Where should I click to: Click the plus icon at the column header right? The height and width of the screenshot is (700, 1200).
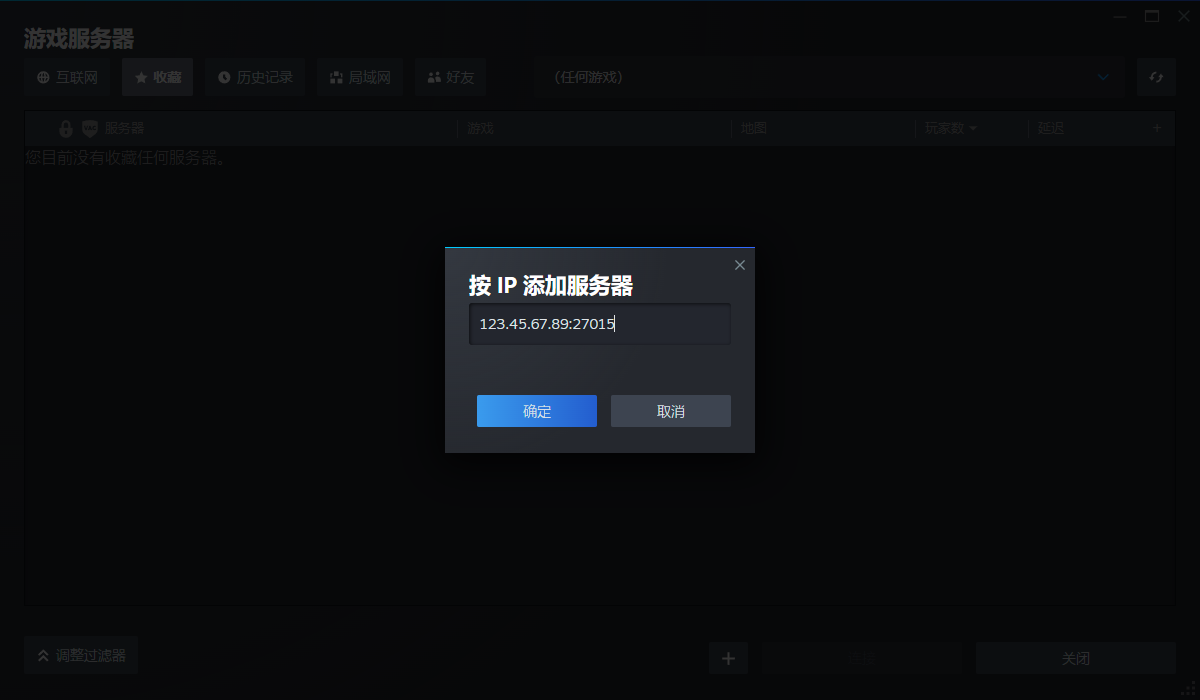(1157, 128)
